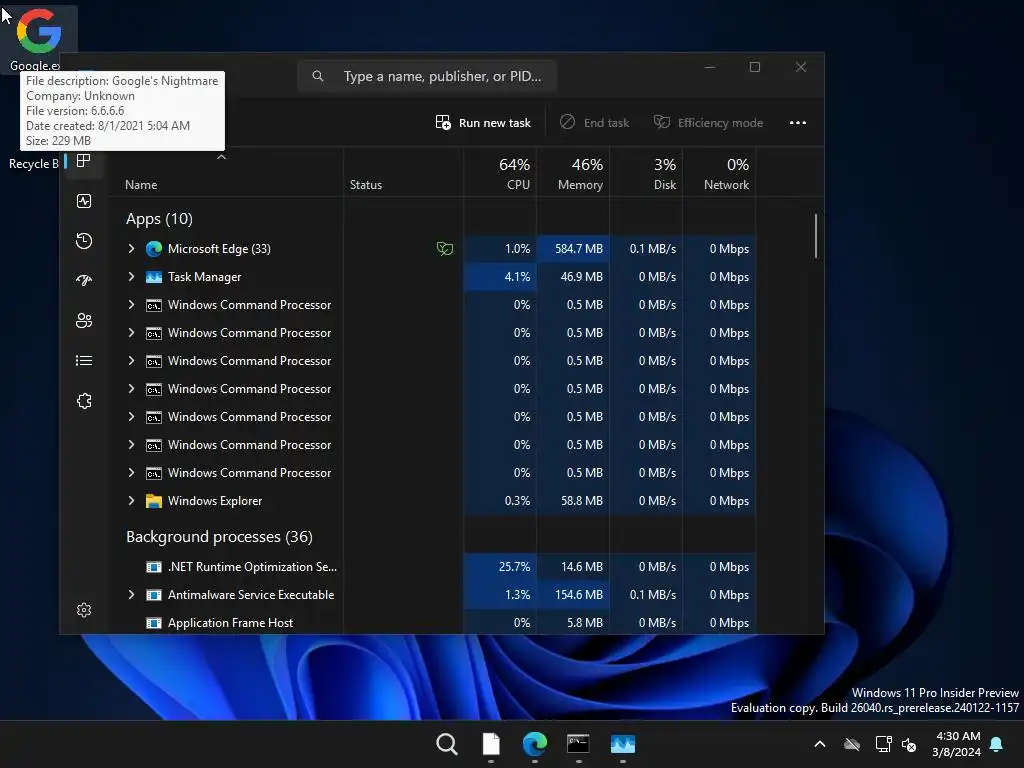
Task: Expand the last Windows Command Processor row
Action: click(131, 473)
